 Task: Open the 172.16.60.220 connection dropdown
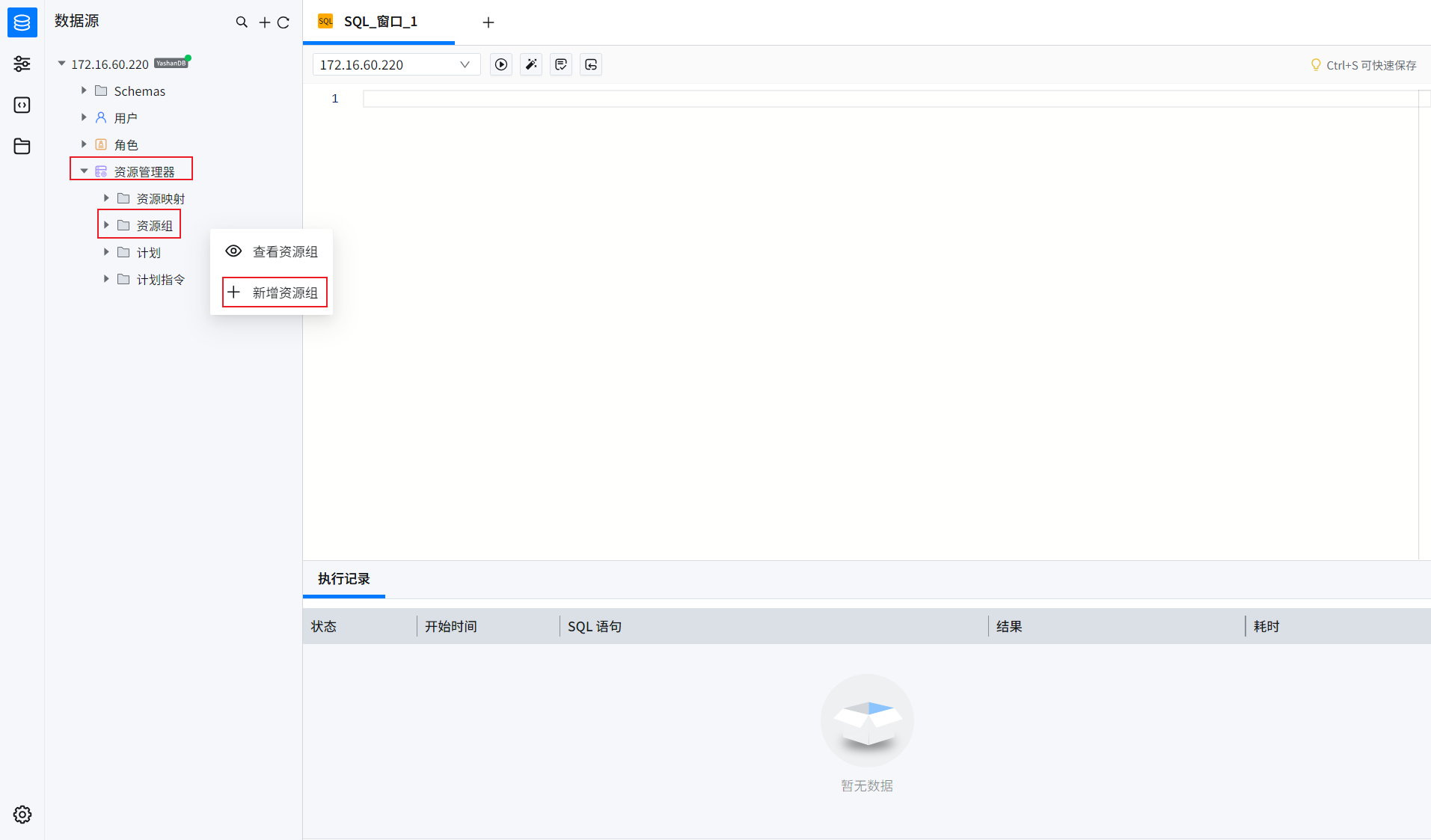pos(396,65)
